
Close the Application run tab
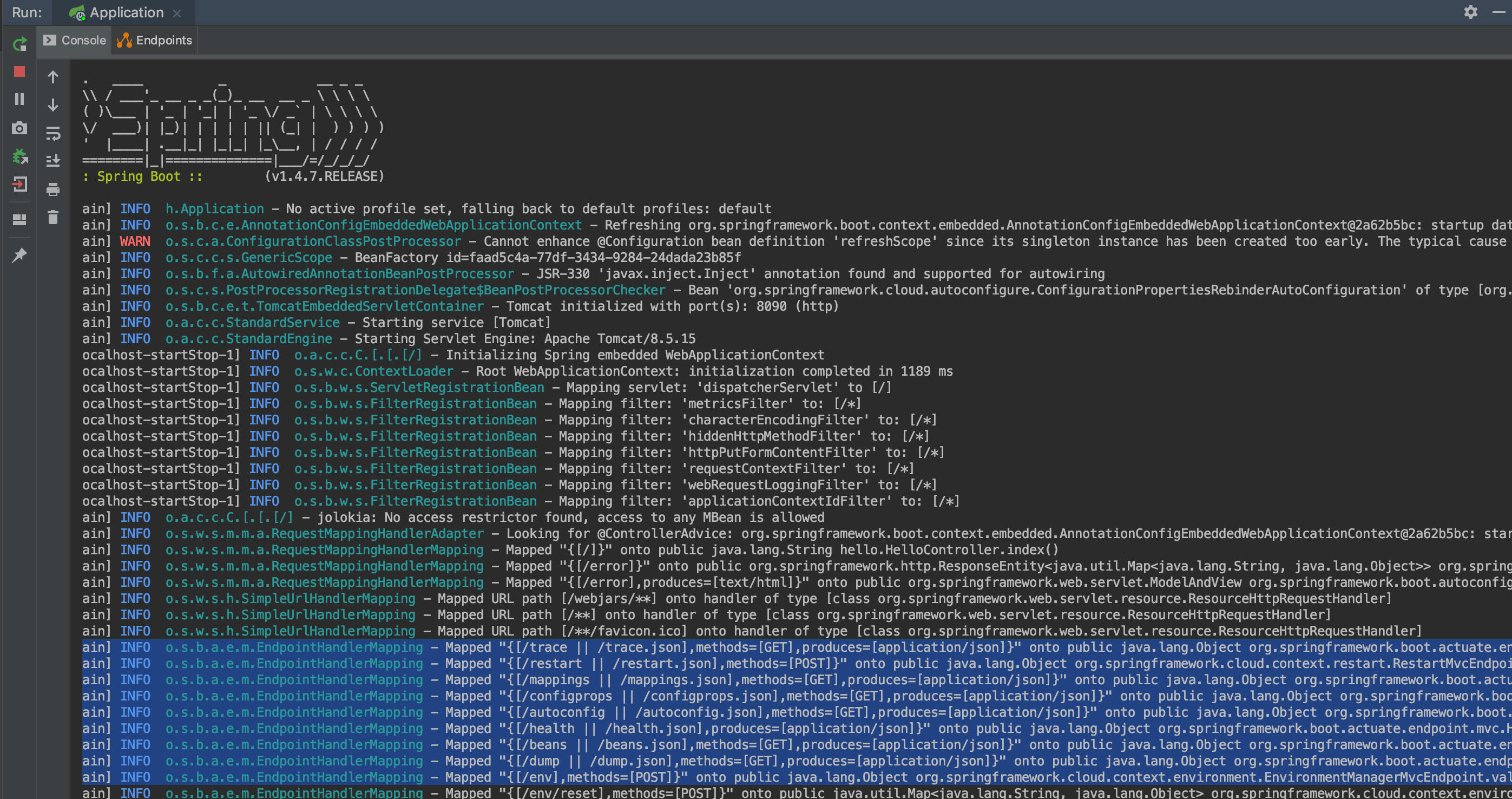176,13
